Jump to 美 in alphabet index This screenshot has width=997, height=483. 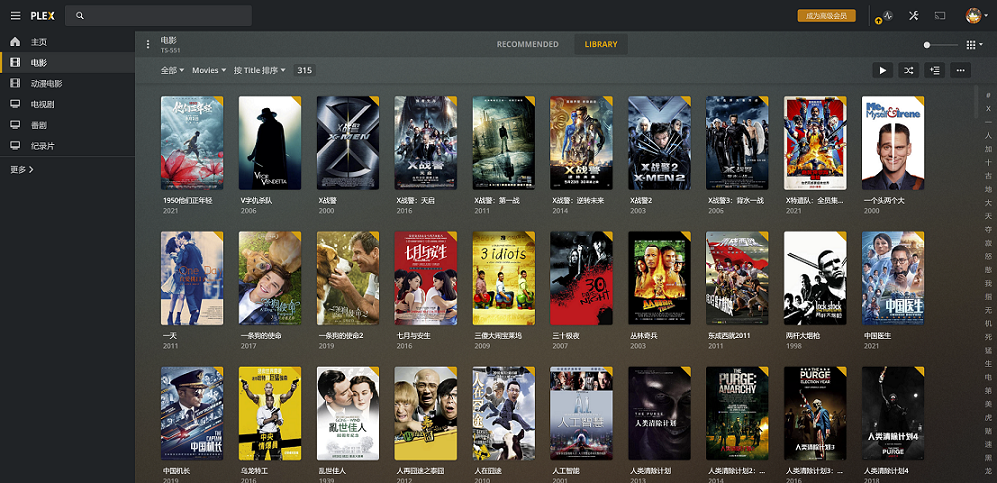point(988,404)
